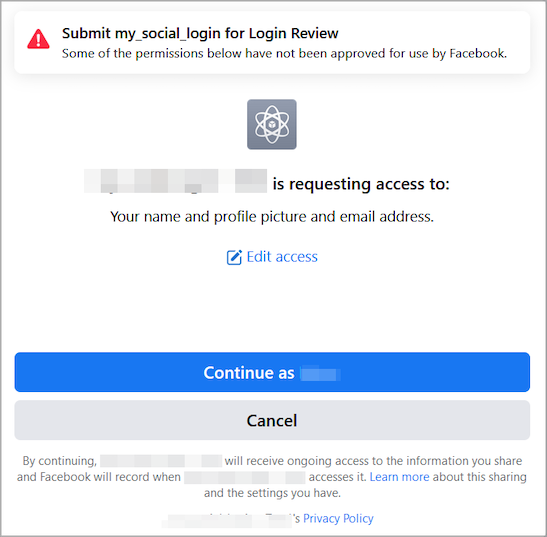Viewport: 547px width, 537px height.
Task: Click the blurred name preceding Privacy Policy
Action: coord(227,519)
